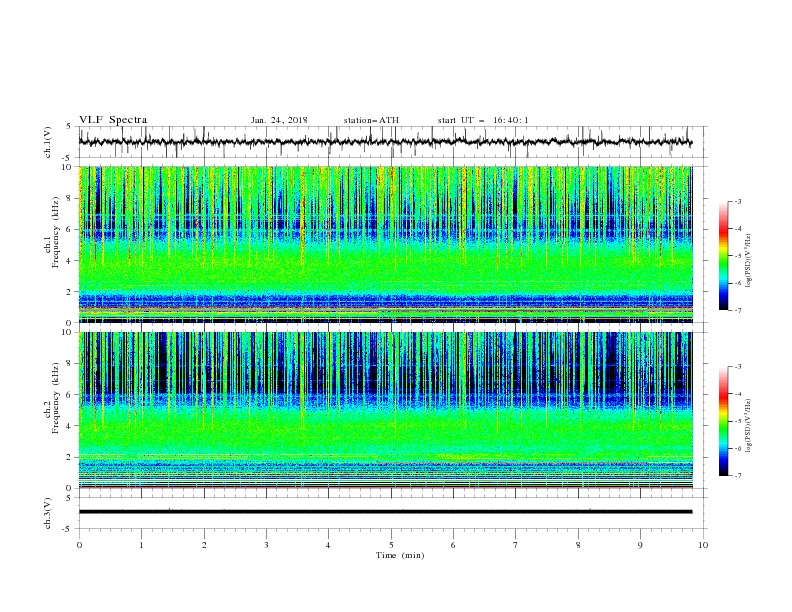Click the "Time (min)" axis title
The image size is (792, 612).
(400, 555)
